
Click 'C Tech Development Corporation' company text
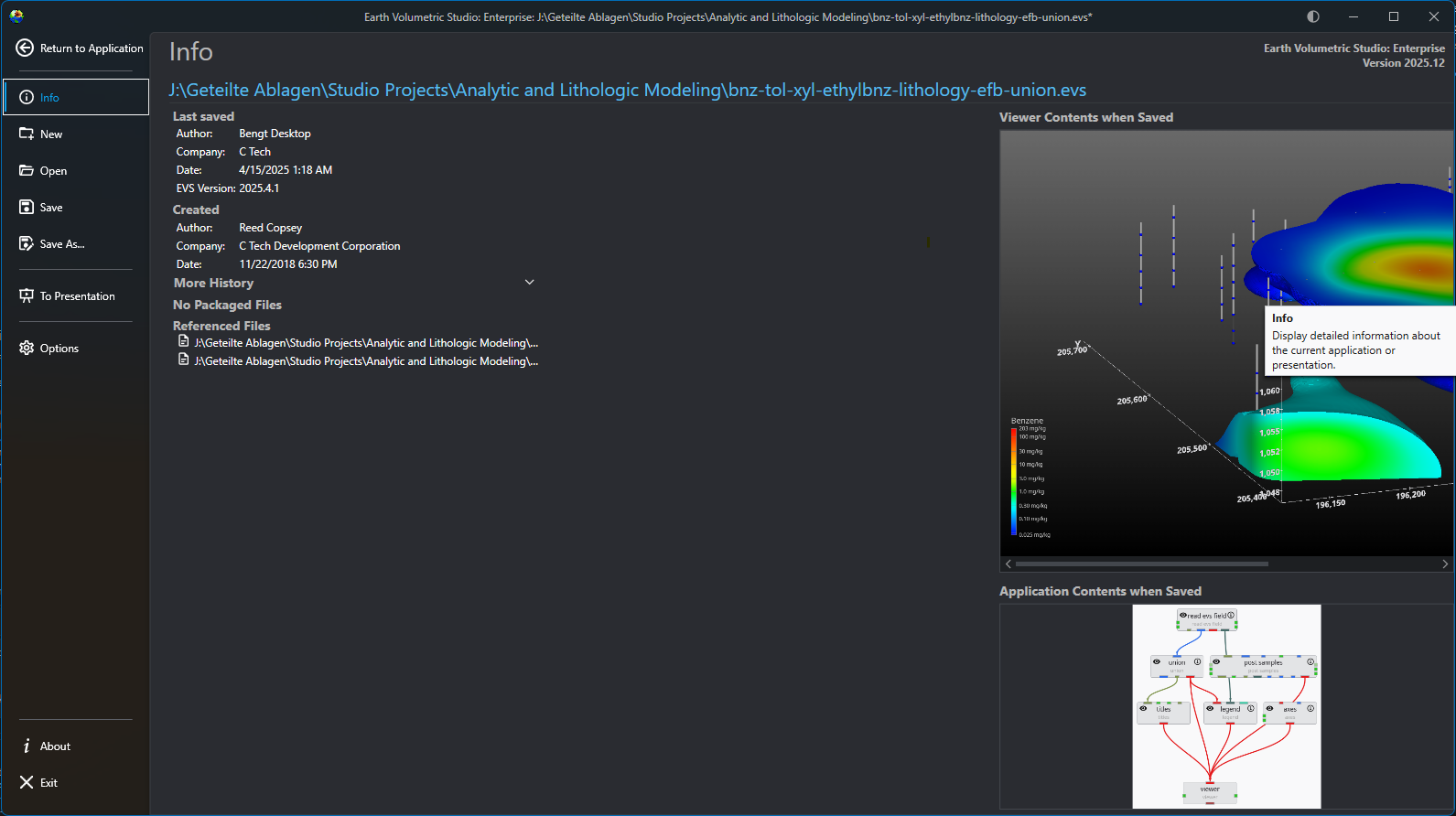[x=319, y=246]
